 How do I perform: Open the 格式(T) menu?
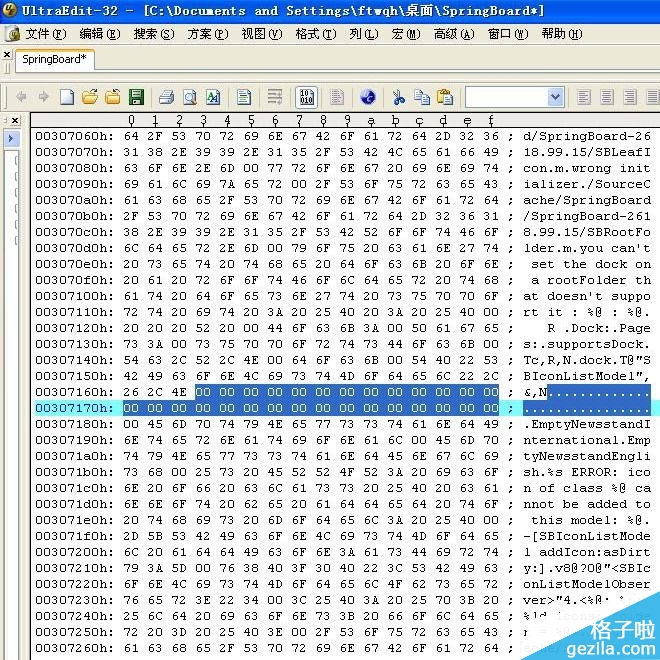(x=316, y=34)
